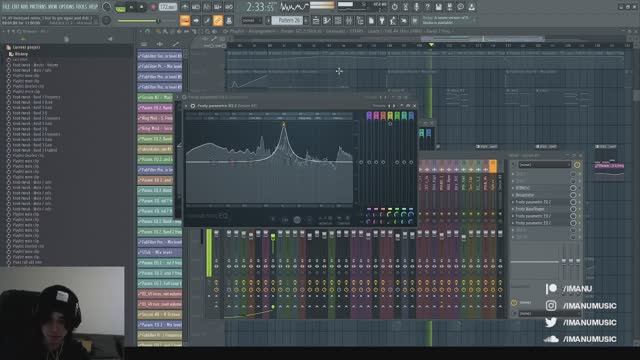Click the speech bubble icon in toolbar
This screenshot has height=360, width=640.
point(460,7)
